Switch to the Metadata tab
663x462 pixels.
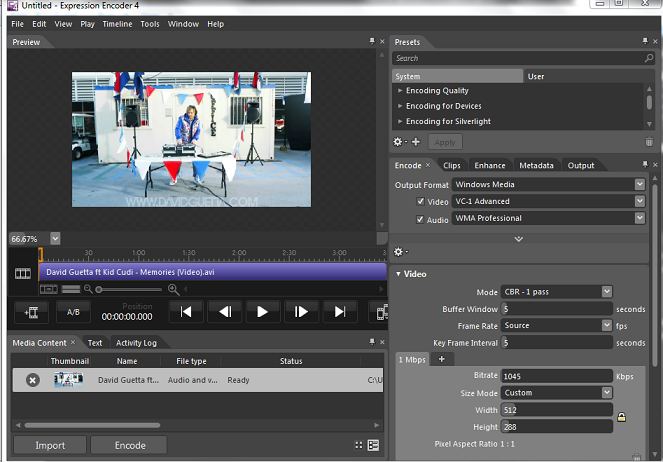click(x=536, y=165)
